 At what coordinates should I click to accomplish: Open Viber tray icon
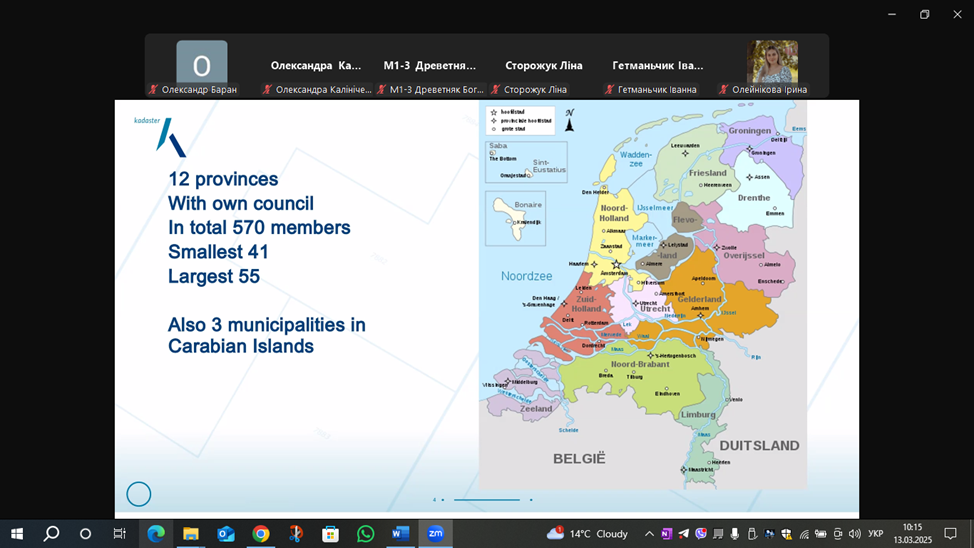(x=701, y=534)
